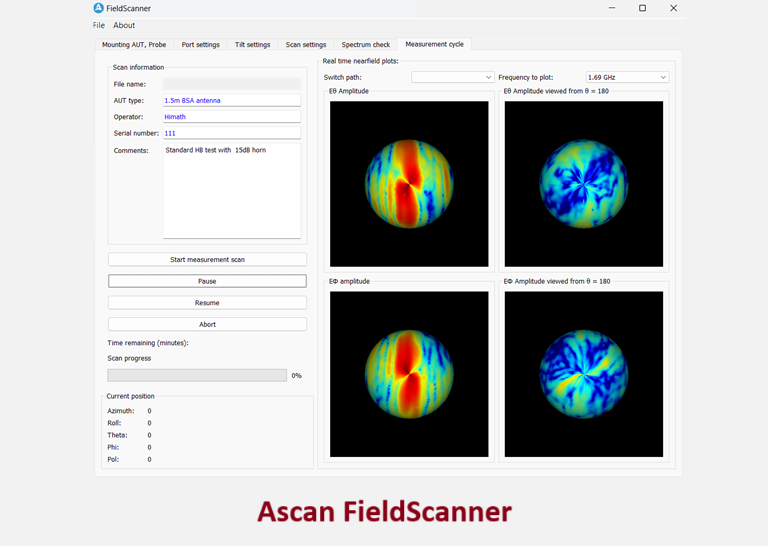Click the scan progress bar
The height and width of the screenshot is (546, 768).
point(197,375)
